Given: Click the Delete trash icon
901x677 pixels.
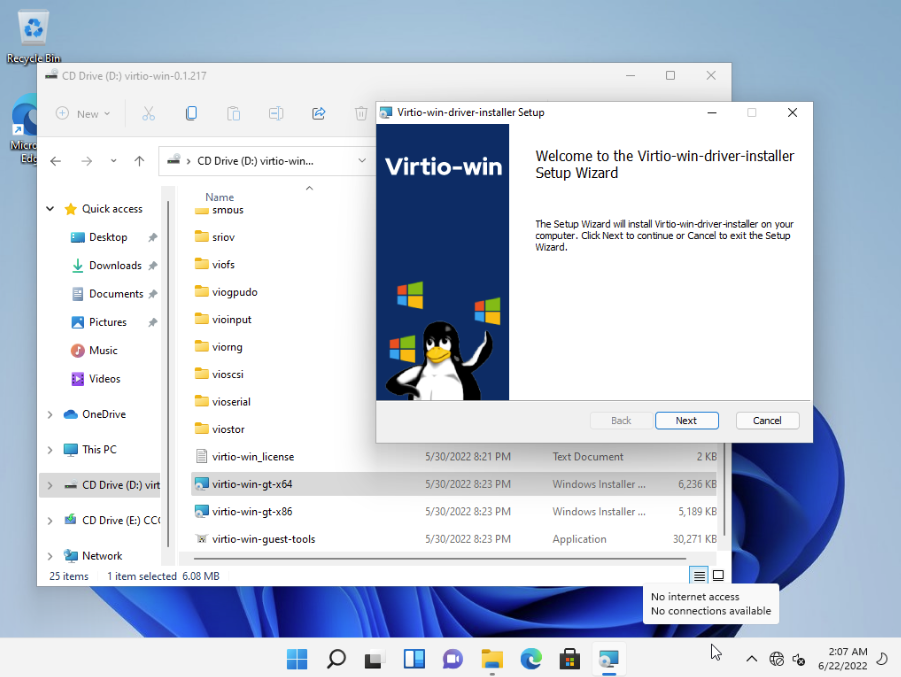Looking at the screenshot, I should (x=361, y=114).
